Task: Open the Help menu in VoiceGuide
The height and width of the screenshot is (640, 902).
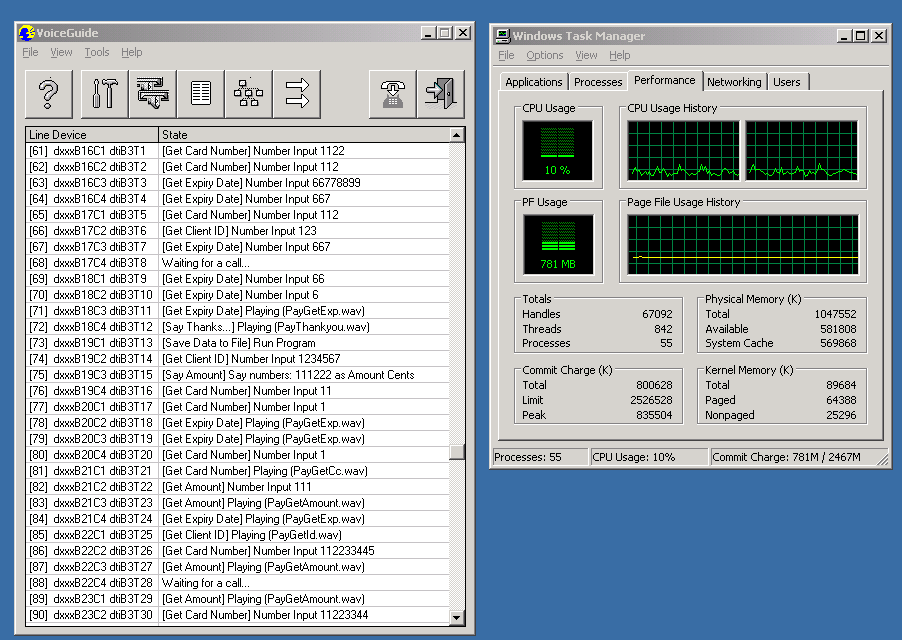Action: (132, 52)
